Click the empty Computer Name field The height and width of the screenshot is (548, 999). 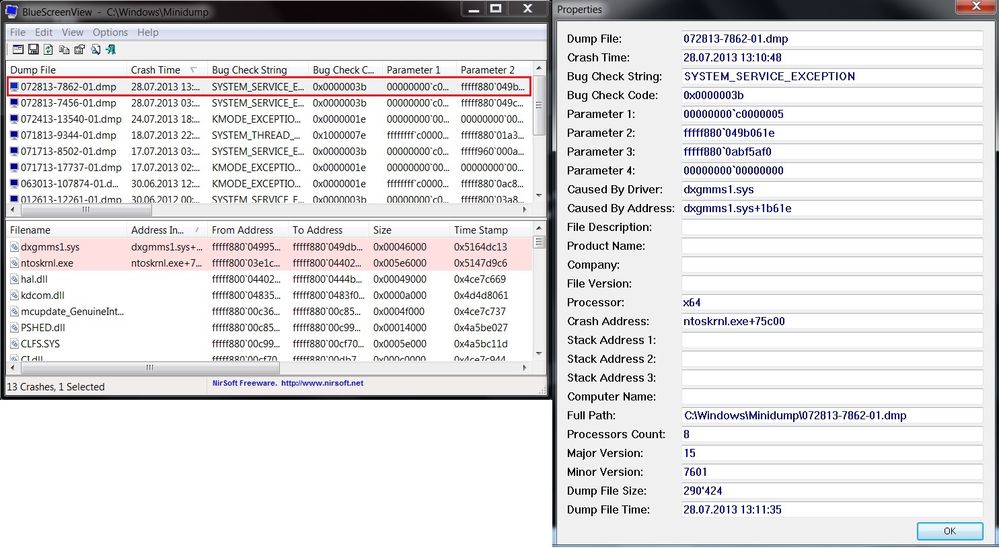(x=832, y=397)
